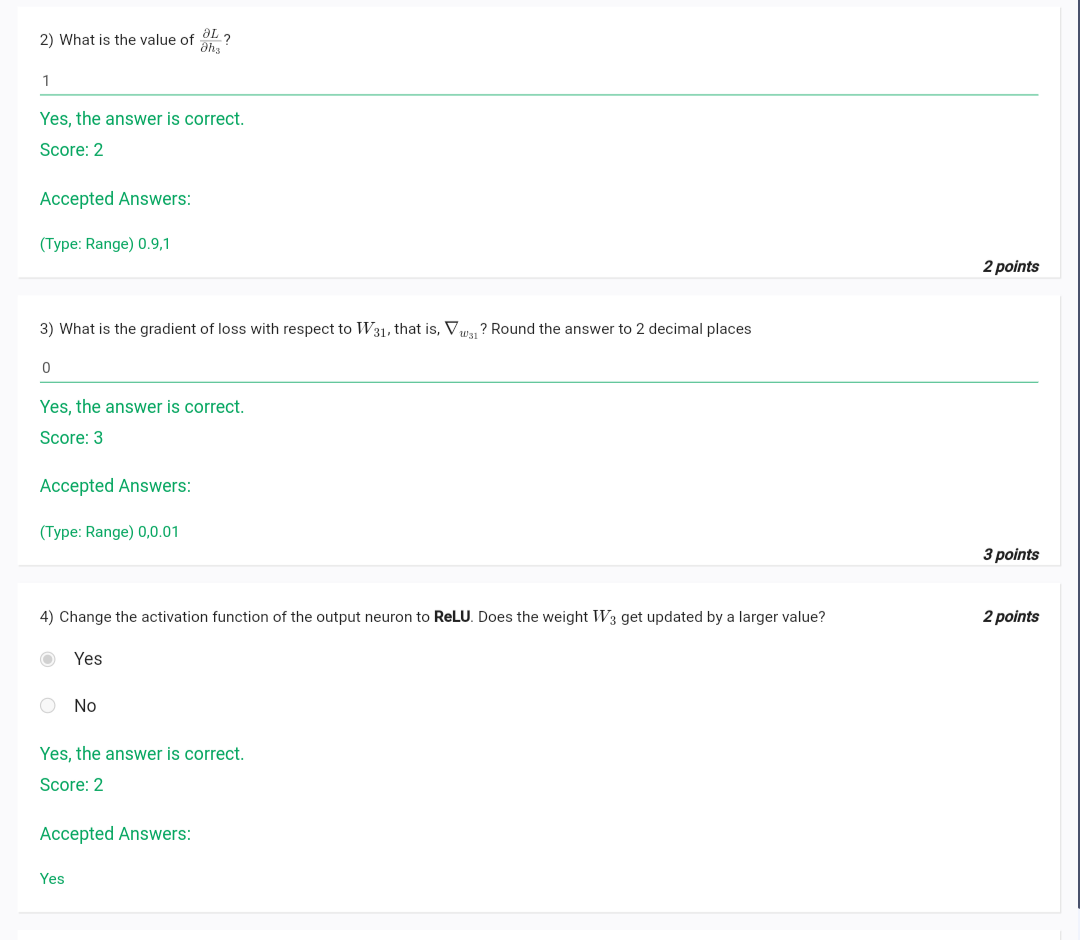Viewport: 1080px width, 940px height.
Task: Click 'Yes, the answer is correct.' under question 2
Action: 142,119
